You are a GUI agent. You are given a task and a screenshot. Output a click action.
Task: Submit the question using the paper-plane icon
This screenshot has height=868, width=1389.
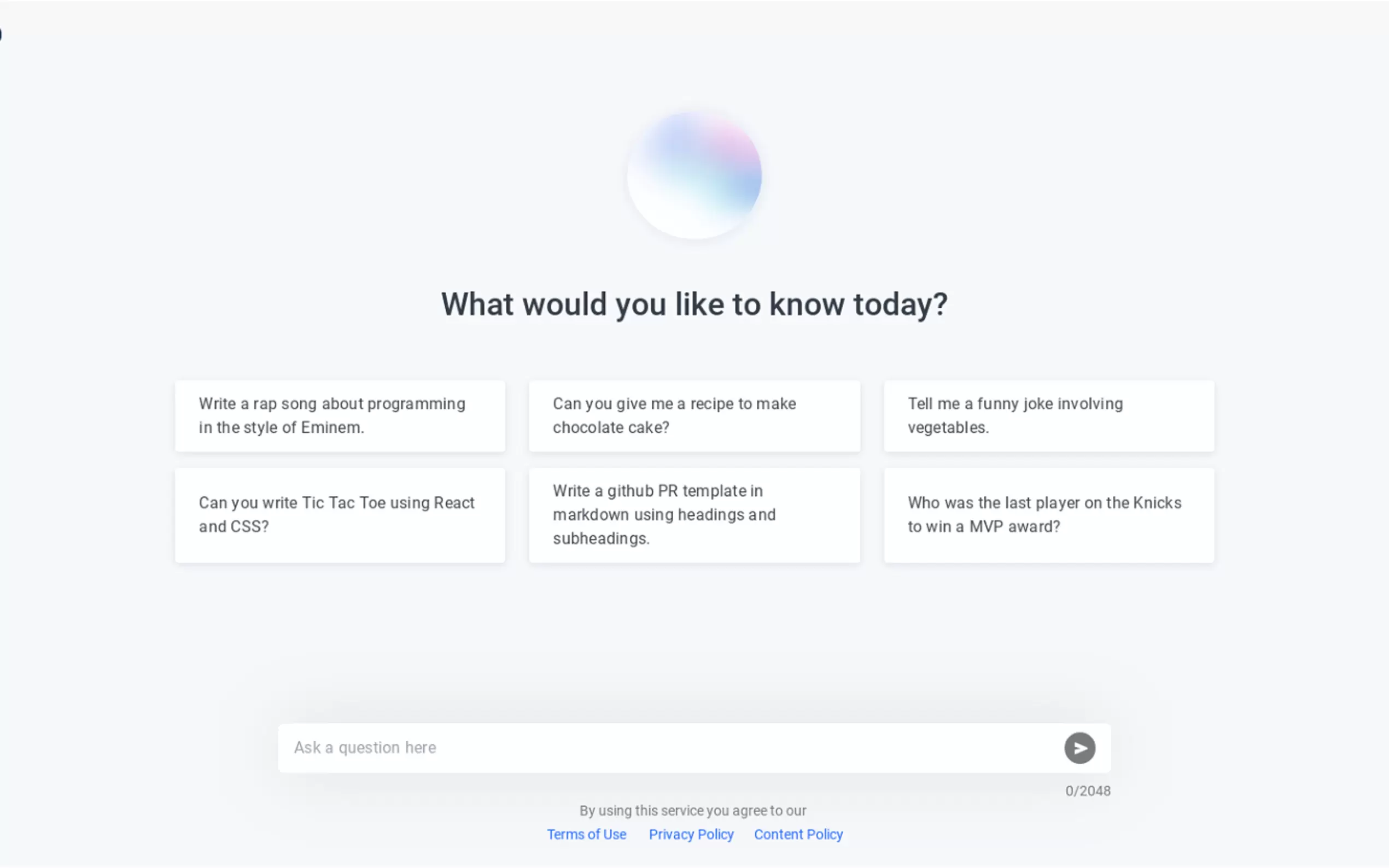(1079, 748)
